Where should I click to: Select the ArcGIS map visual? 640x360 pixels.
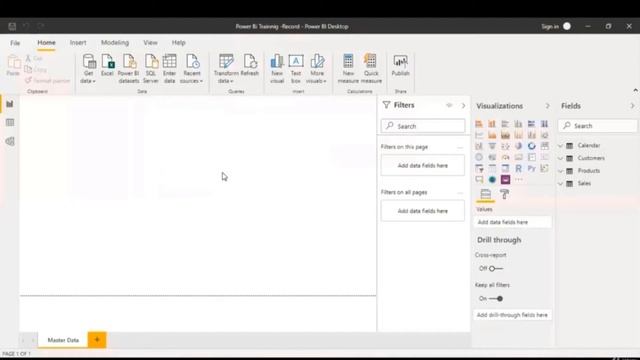point(492,180)
